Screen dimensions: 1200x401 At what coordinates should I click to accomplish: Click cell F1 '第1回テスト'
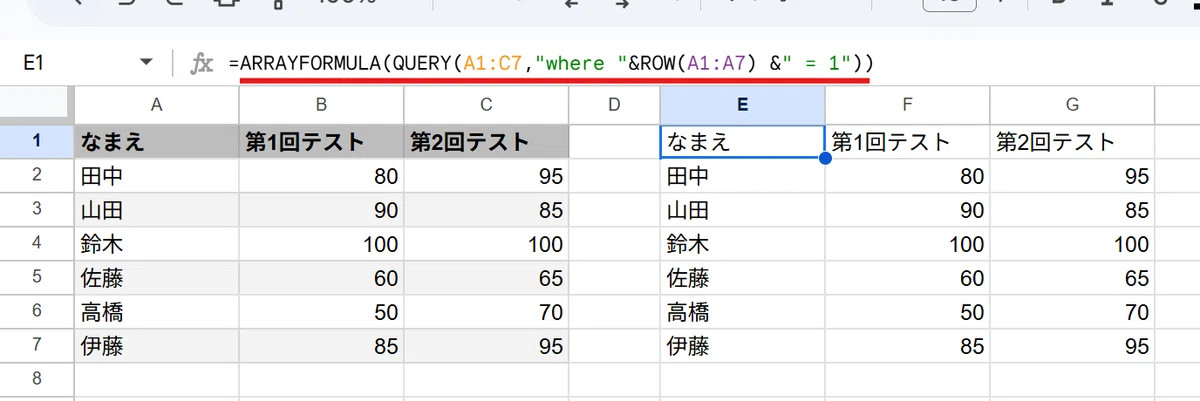(x=908, y=141)
